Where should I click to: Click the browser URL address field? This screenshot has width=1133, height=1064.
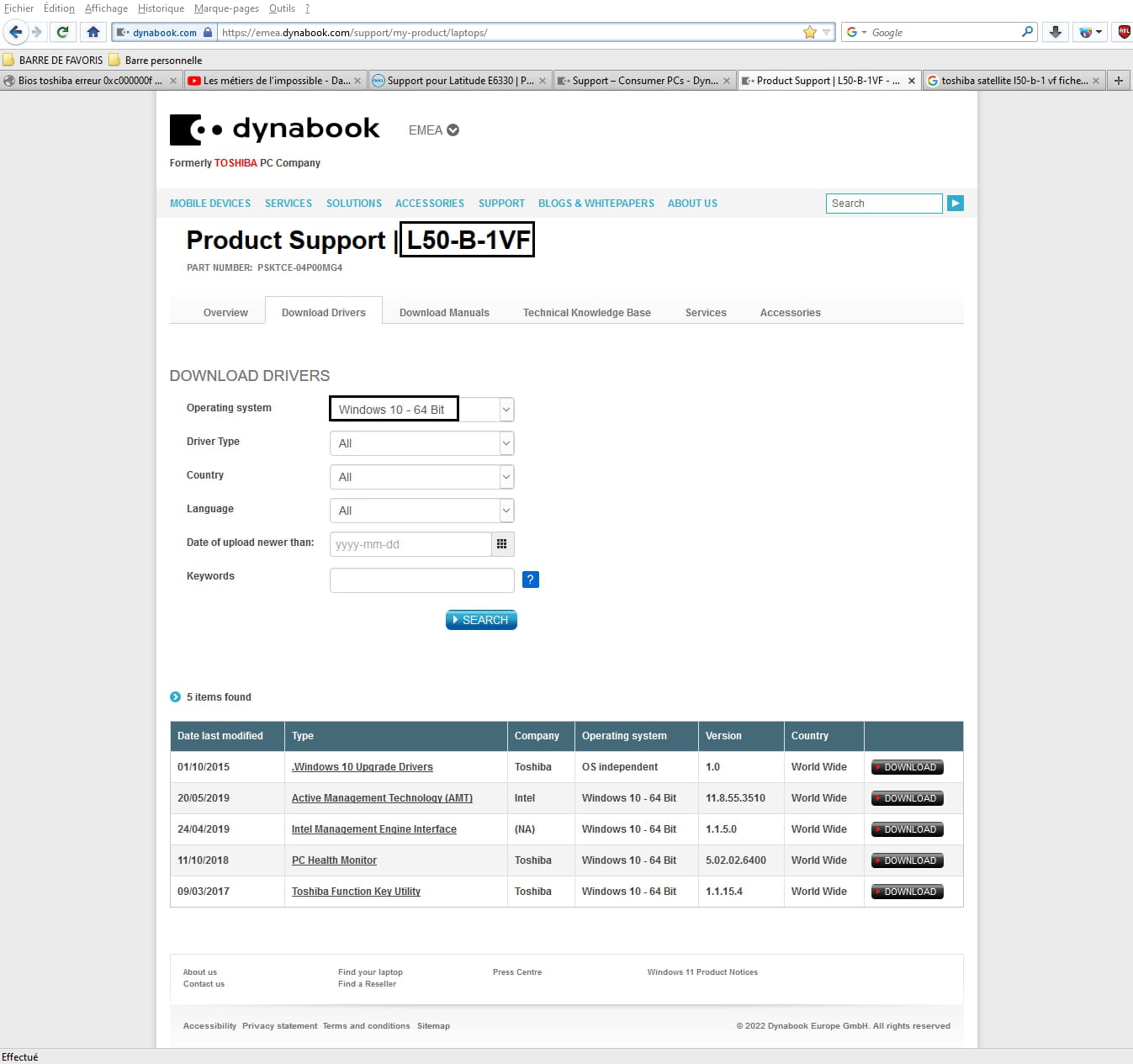(509, 33)
